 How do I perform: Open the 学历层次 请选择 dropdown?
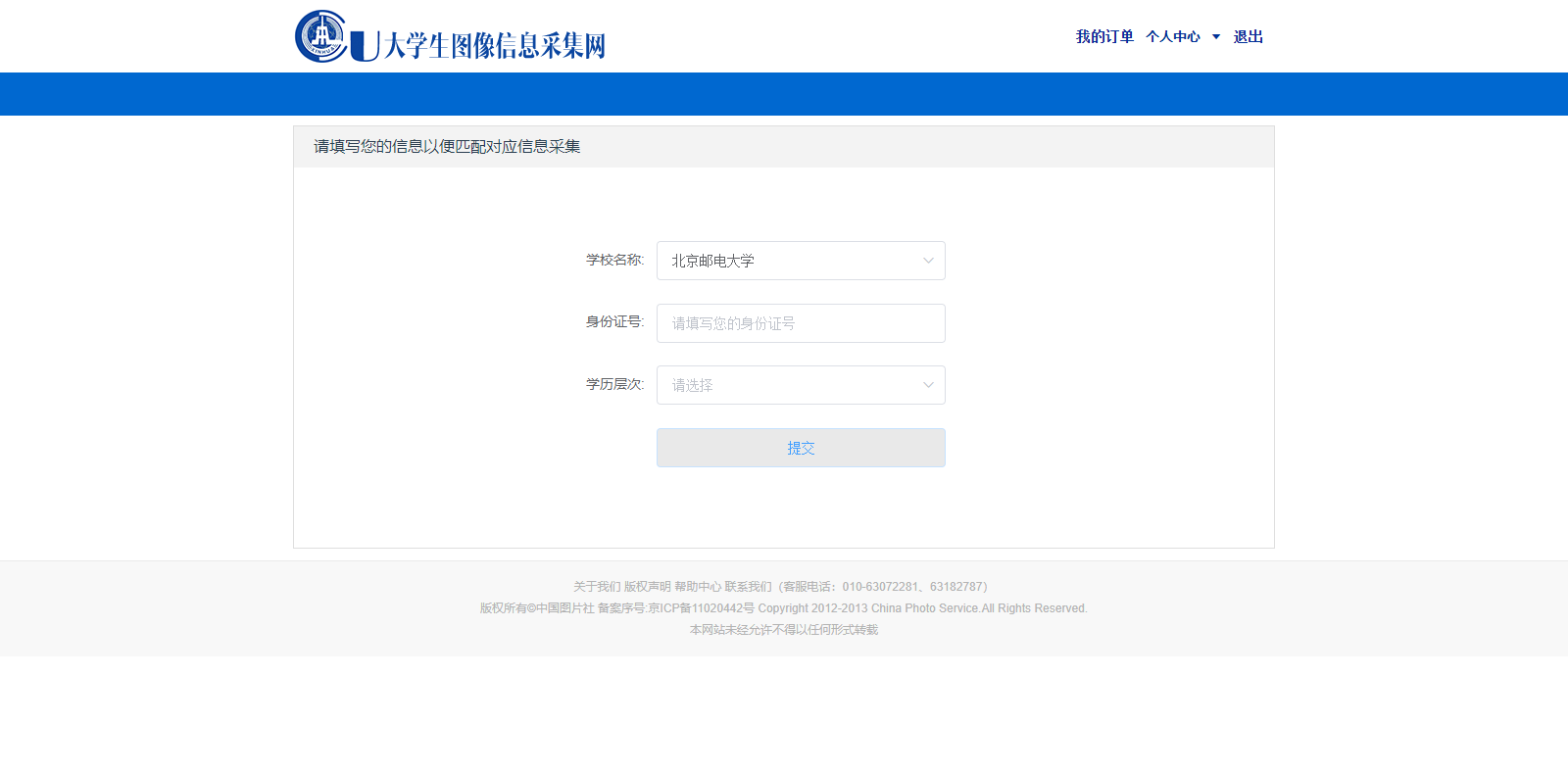pyautogui.click(x=789, y=385)
